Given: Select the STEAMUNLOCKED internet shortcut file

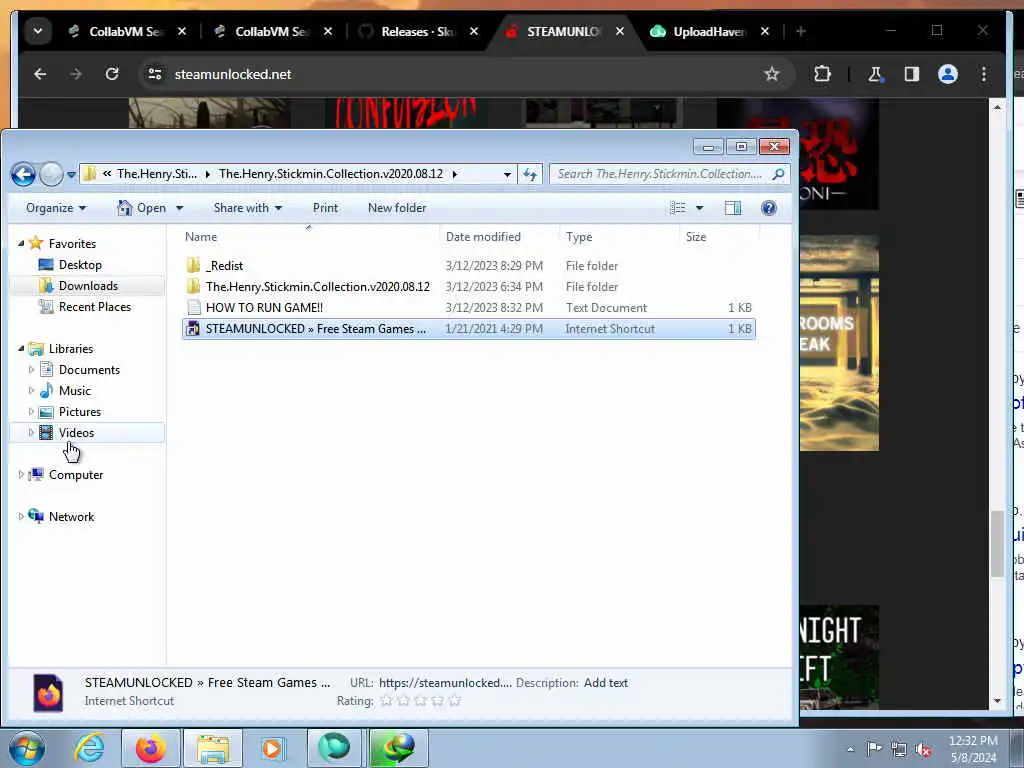Looking at the screenshot, I should pos(469,328).
